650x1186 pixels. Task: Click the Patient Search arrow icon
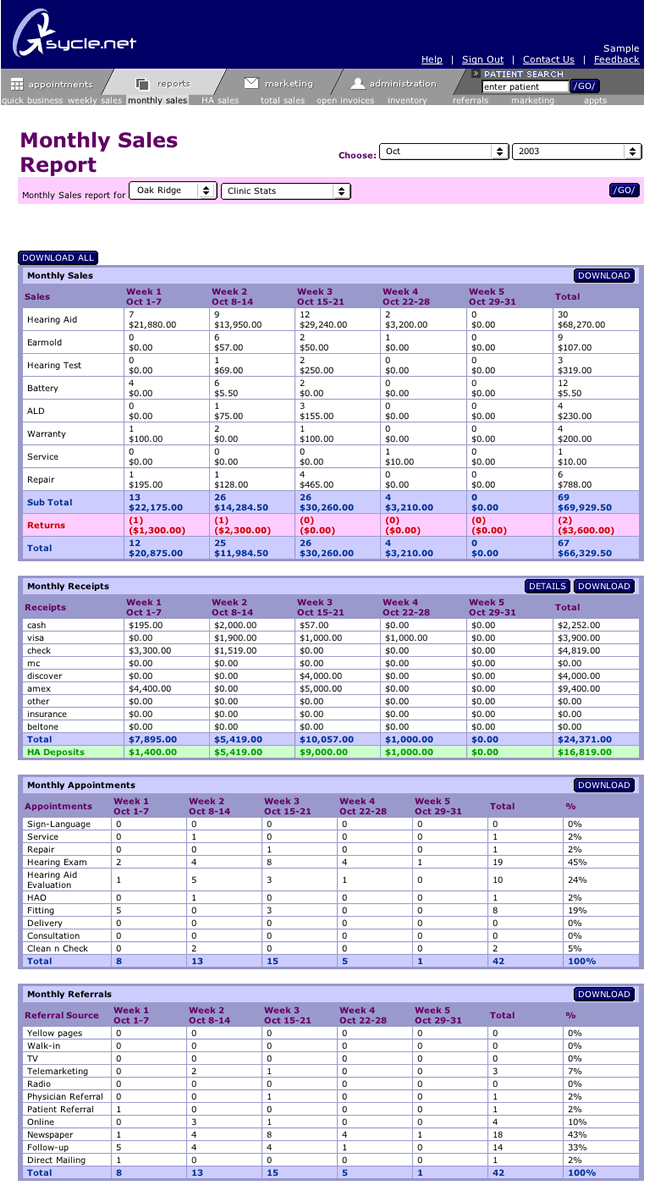click(476, 74)
